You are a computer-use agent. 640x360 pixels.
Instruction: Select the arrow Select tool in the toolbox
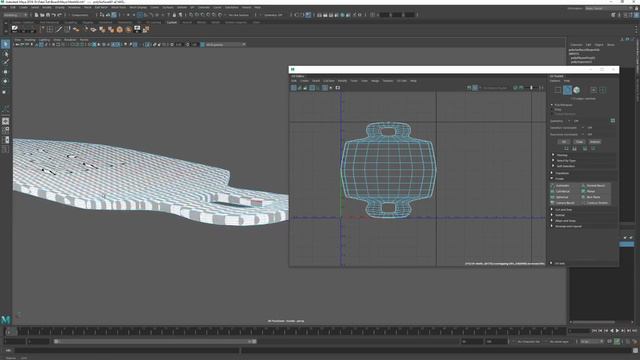point(5,44)
